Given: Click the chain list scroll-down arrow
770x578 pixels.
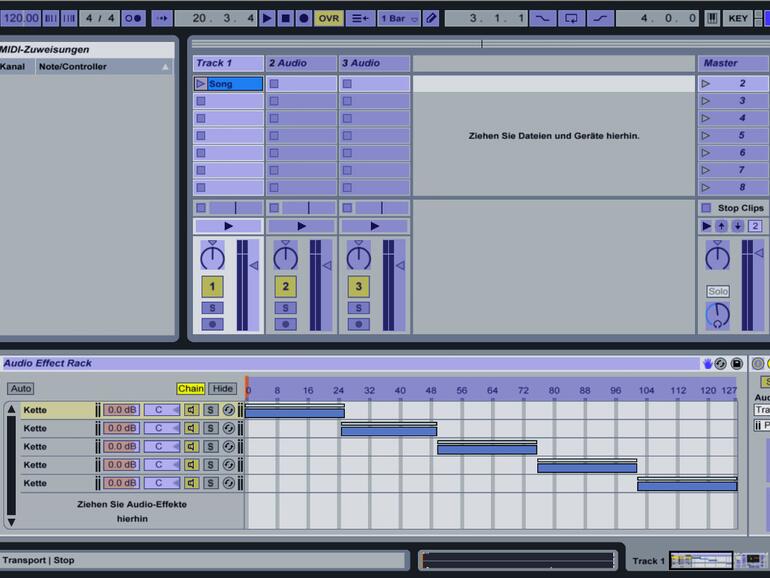Looking at the screenshot, I should point(11,521).
